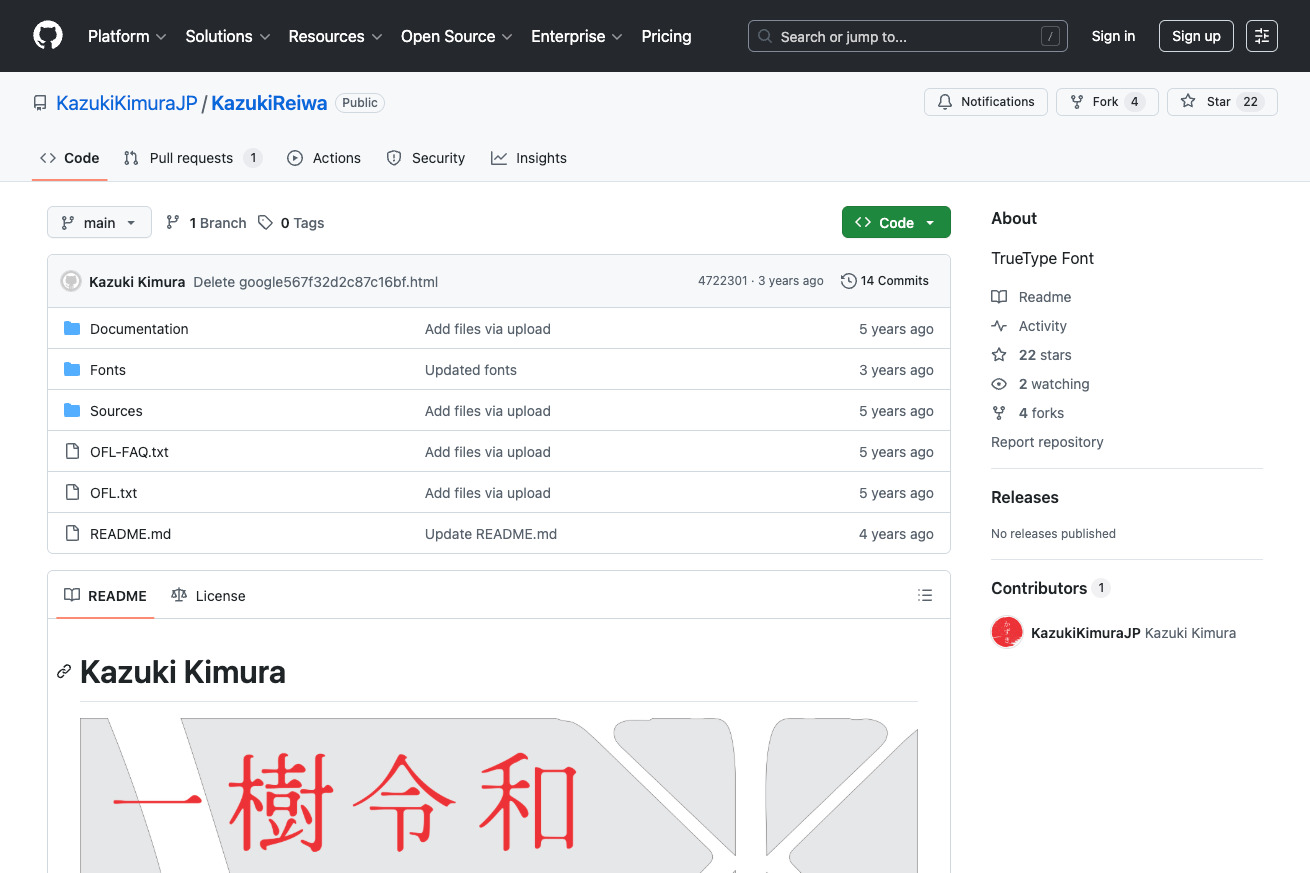Screen dimensions: 1310x873
Task: Click the GitHub logo icon
Action: click(47, 36)
